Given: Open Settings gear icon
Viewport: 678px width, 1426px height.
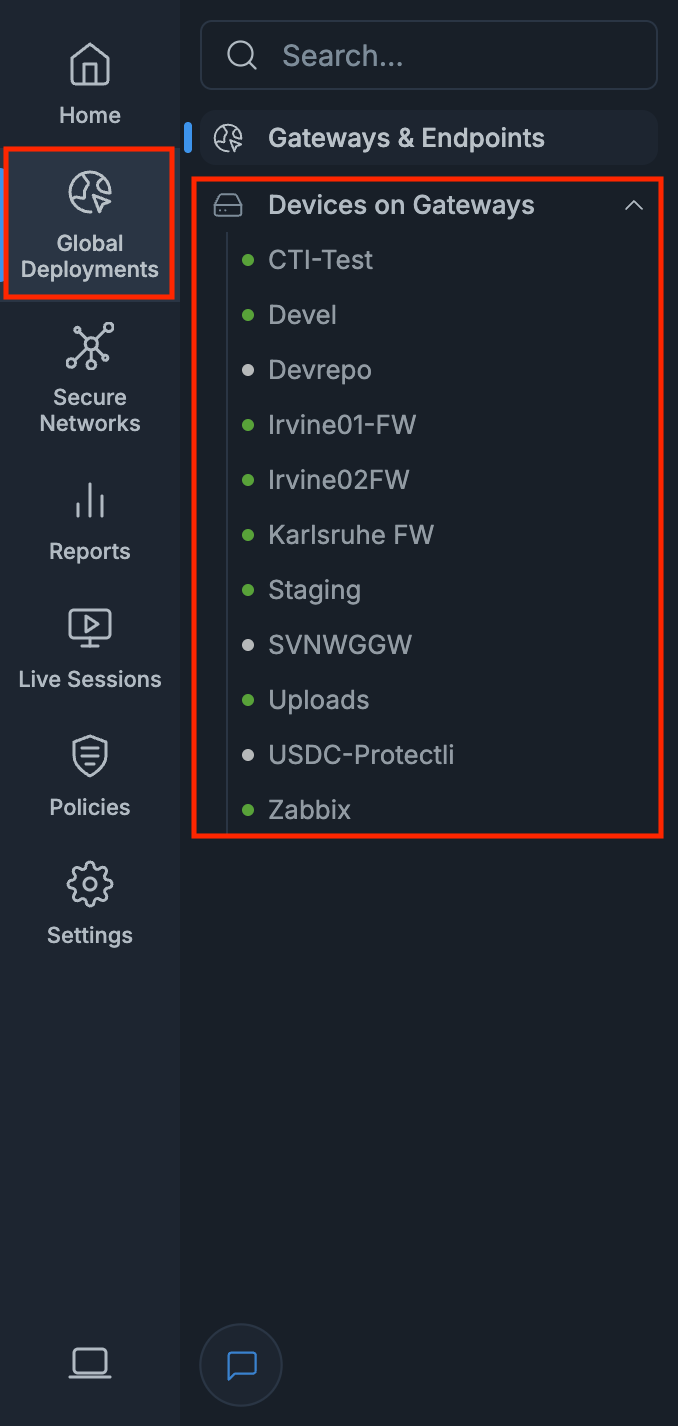Looking at the screenshot, I should coord(90,884).
